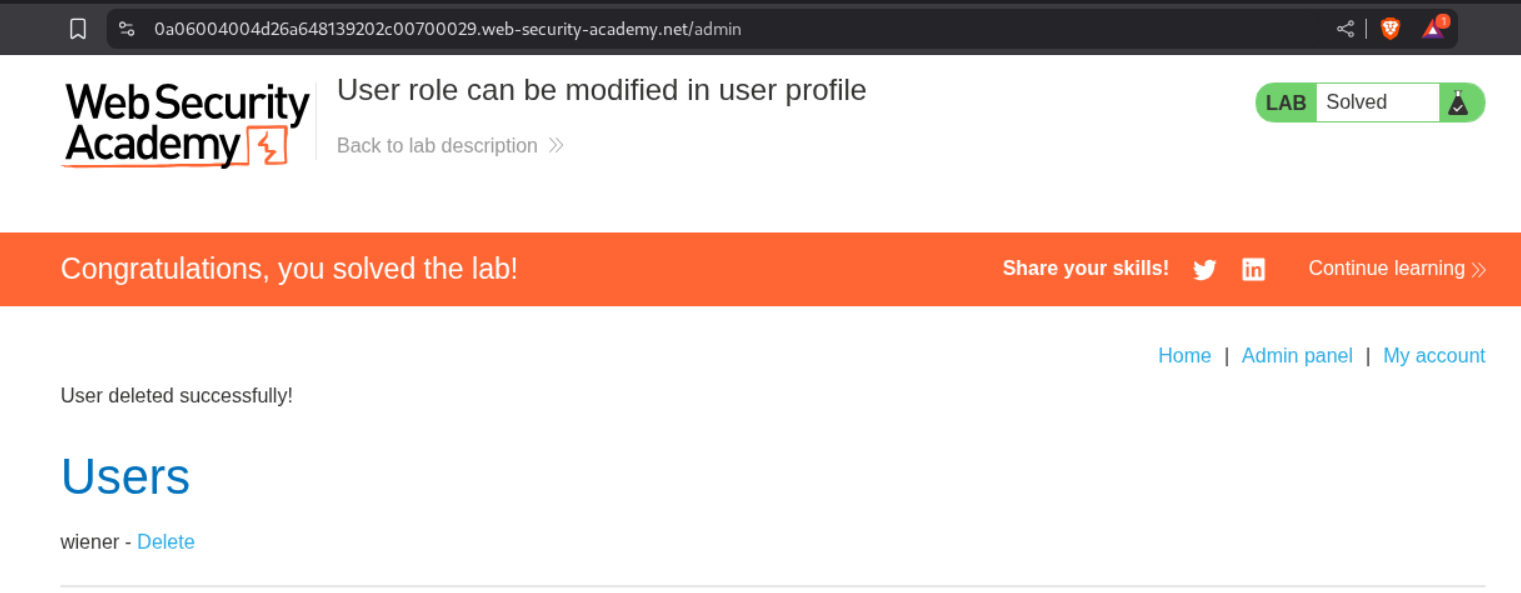The height and width of the screenshot is (593, 1521).
Task: Open the Brave Shields lion icon
Action: coord(1390,29)
